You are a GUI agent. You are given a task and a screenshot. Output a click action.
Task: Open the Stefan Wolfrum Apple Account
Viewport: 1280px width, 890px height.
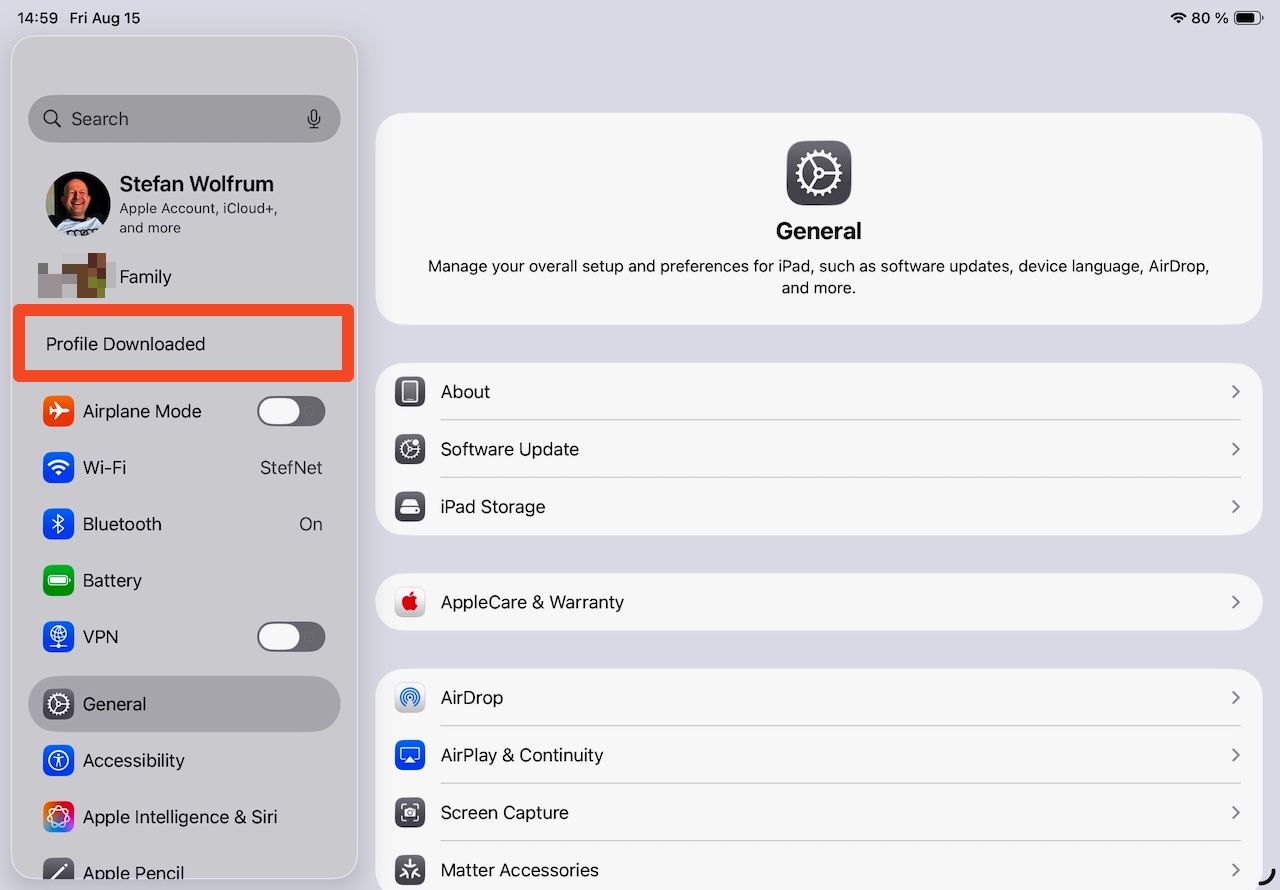point(184,204)
